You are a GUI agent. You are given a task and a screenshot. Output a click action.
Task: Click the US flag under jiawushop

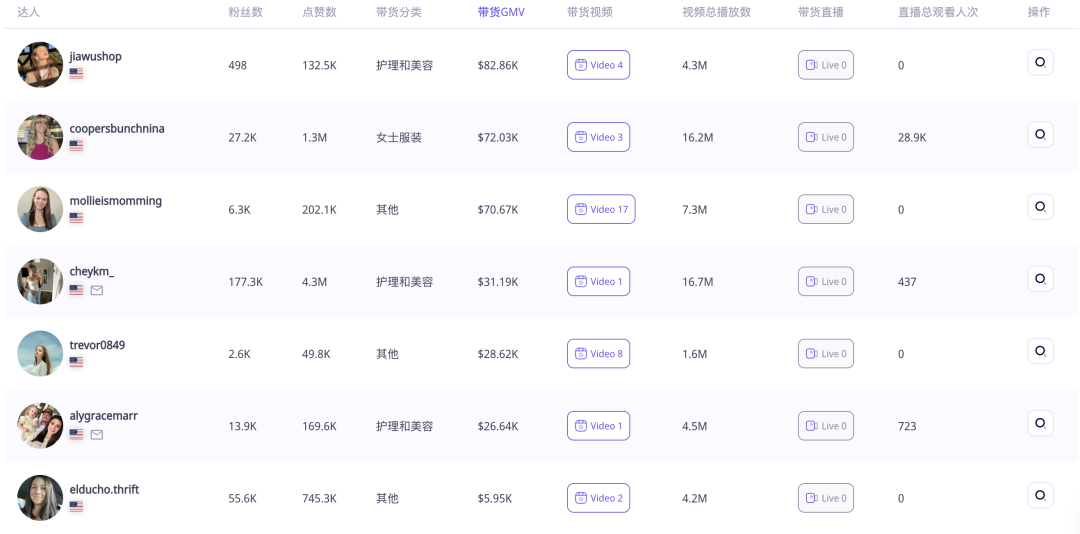click(76, 73)
